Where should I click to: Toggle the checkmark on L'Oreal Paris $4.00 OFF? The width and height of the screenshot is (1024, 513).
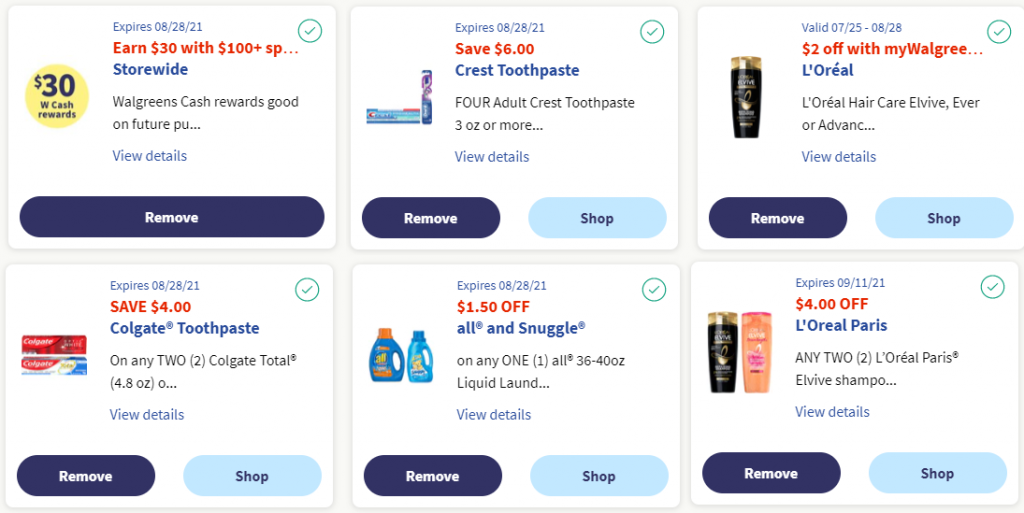click(993, 287)
